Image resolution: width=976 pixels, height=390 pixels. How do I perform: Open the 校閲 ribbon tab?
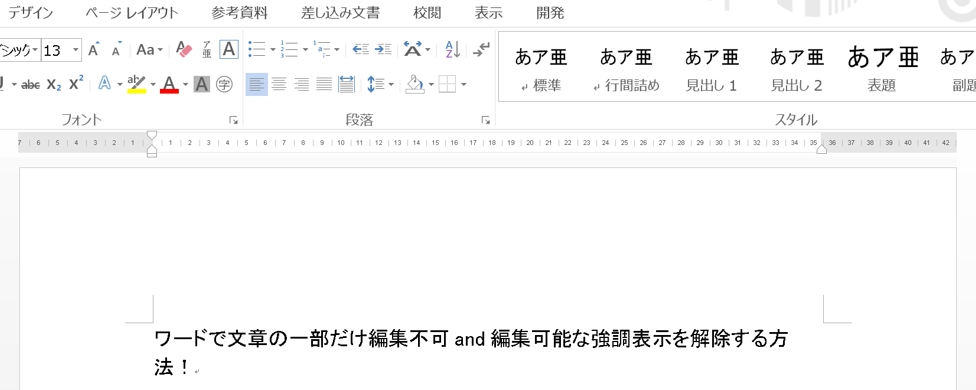[x=427, y=12]
